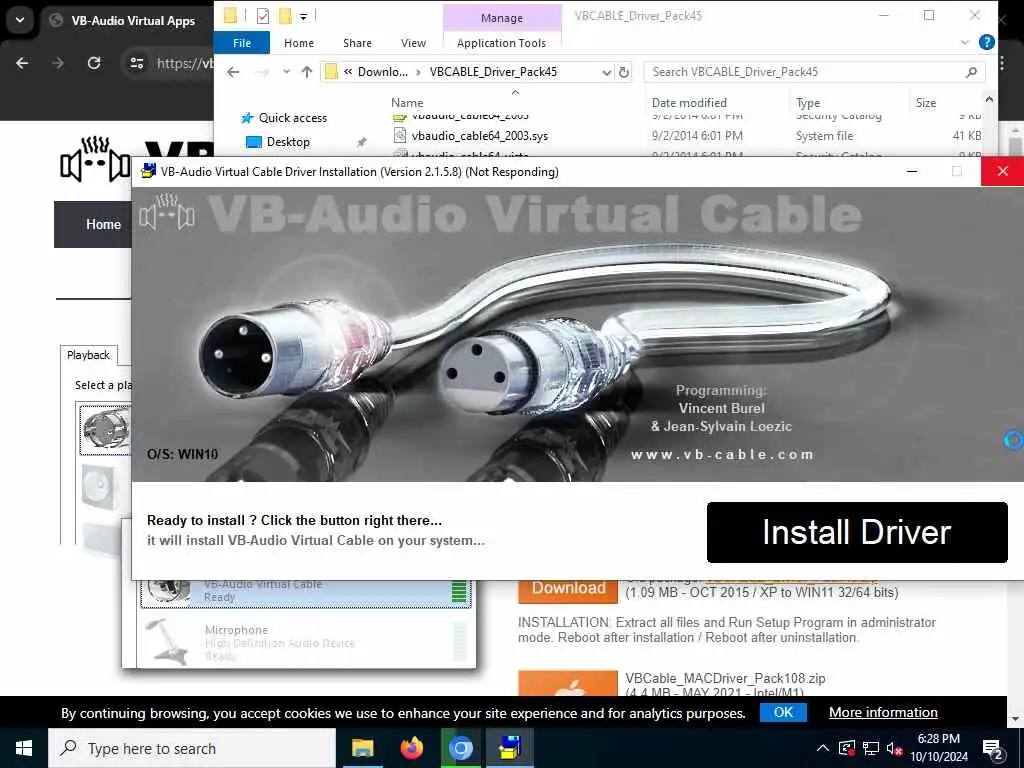Click the www.vb-cable.com text in installer
The width and height of the screenshot is (1024, 768).
[x=722, y=455]
